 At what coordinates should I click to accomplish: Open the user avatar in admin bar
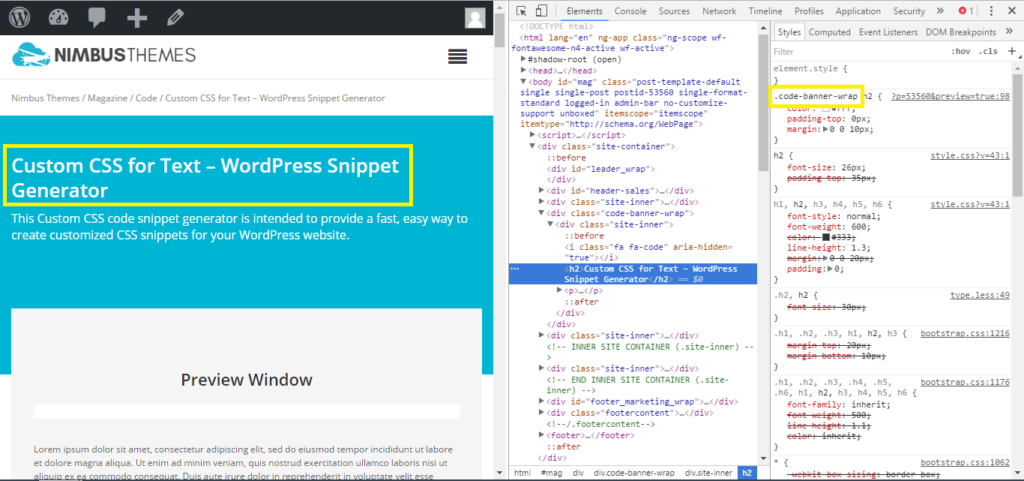pyautogui.click(x=475, y=18)
